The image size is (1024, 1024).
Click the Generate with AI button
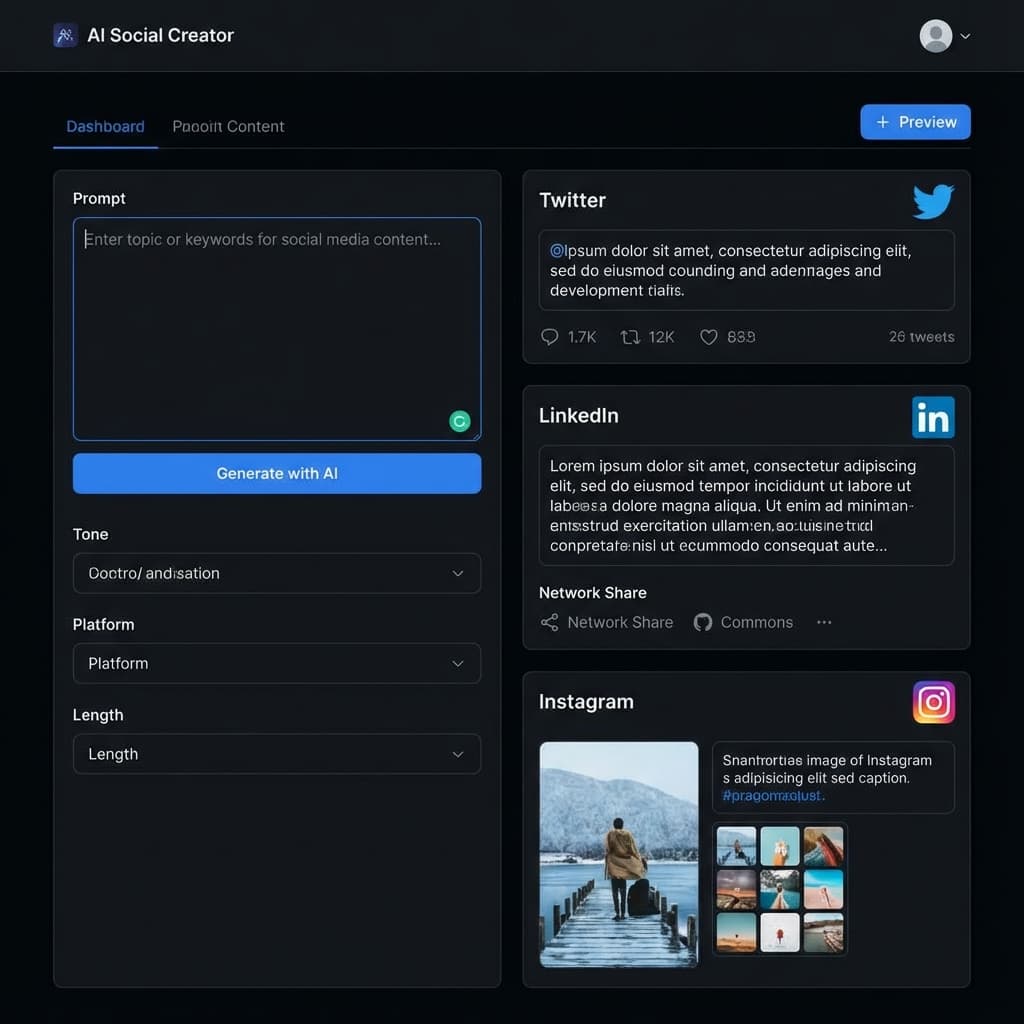click(x=276, y=473)
